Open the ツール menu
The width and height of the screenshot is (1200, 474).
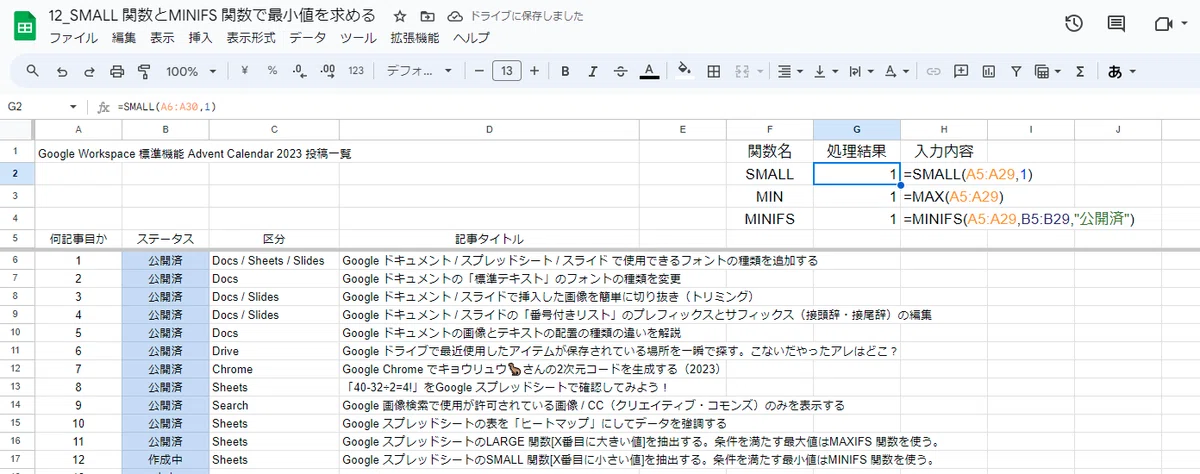point(359,38)
